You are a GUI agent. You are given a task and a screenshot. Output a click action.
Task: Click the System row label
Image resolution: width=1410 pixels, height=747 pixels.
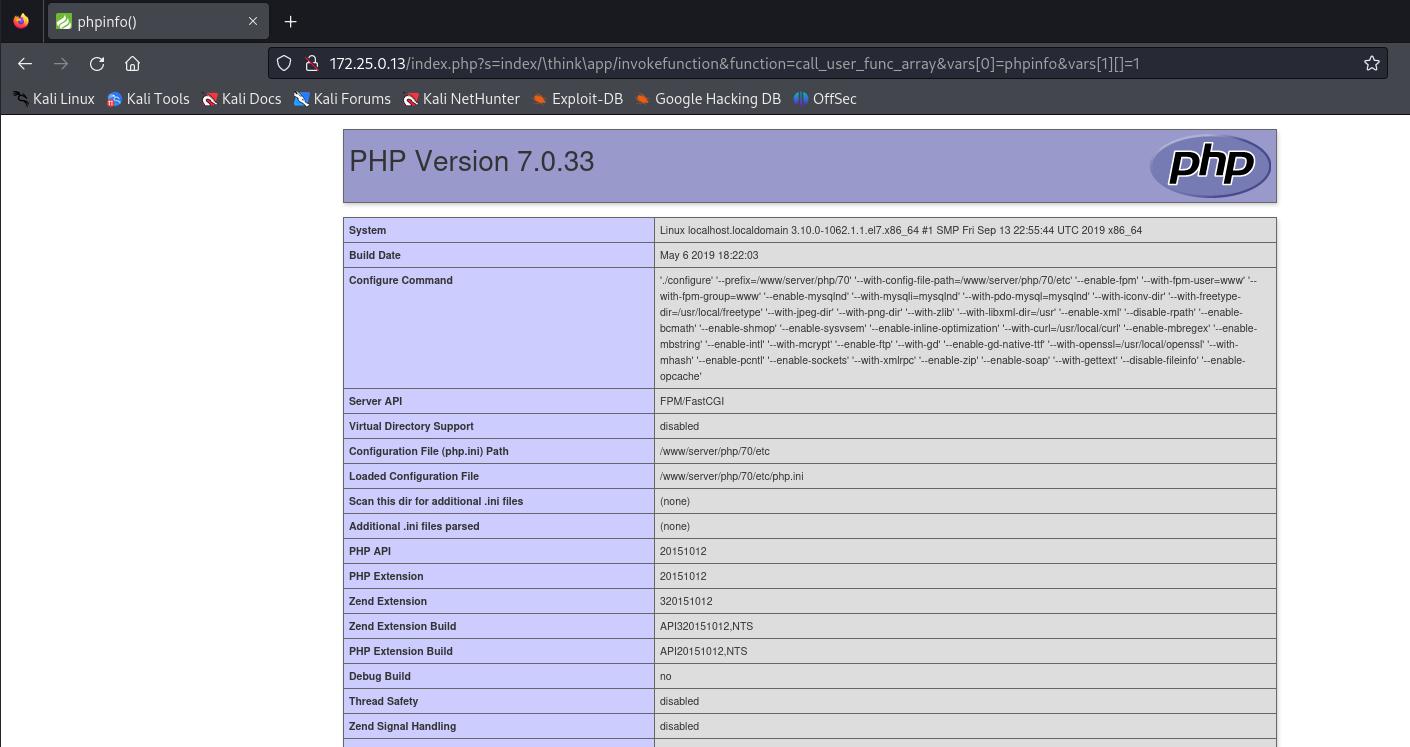click(367, 230)
